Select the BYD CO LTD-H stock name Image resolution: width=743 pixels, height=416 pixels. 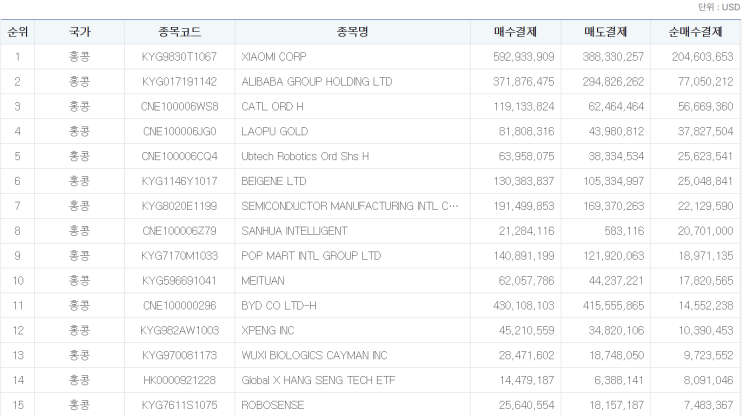click(x=279, y=306)
